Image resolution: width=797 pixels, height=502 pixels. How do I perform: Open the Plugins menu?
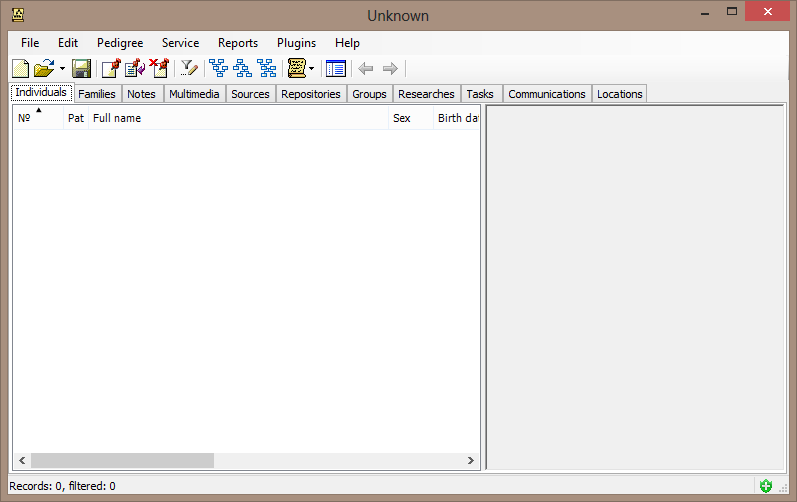click(296, 43)
